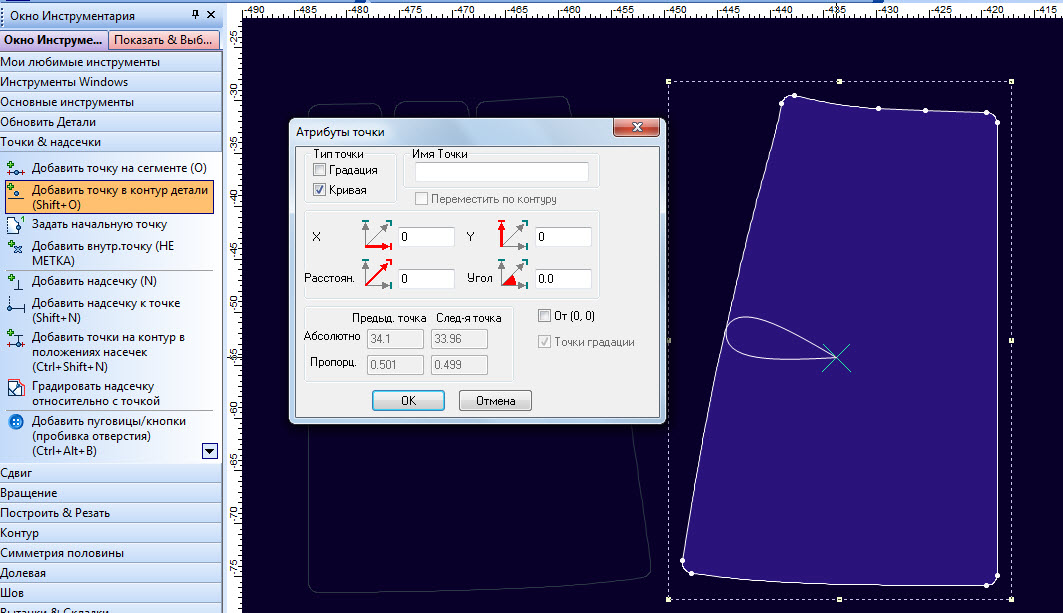Toggle the 'Точки градации' checkbox
The image size is (1063, 613).
(544, 342)
